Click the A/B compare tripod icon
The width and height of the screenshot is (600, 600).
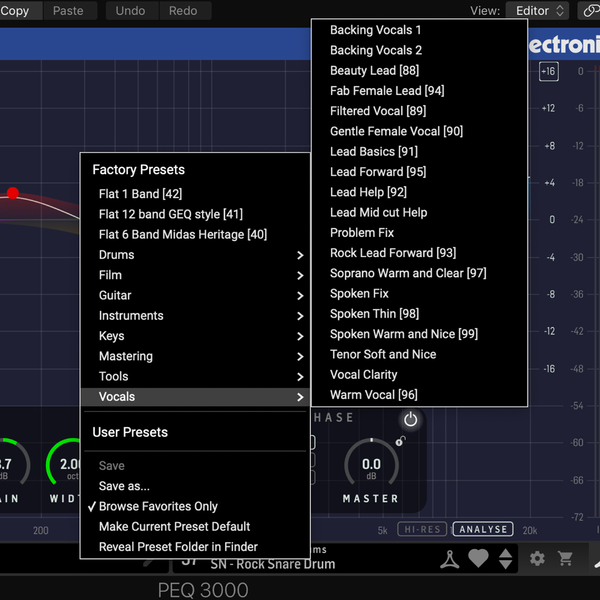(x=450, y=559)
